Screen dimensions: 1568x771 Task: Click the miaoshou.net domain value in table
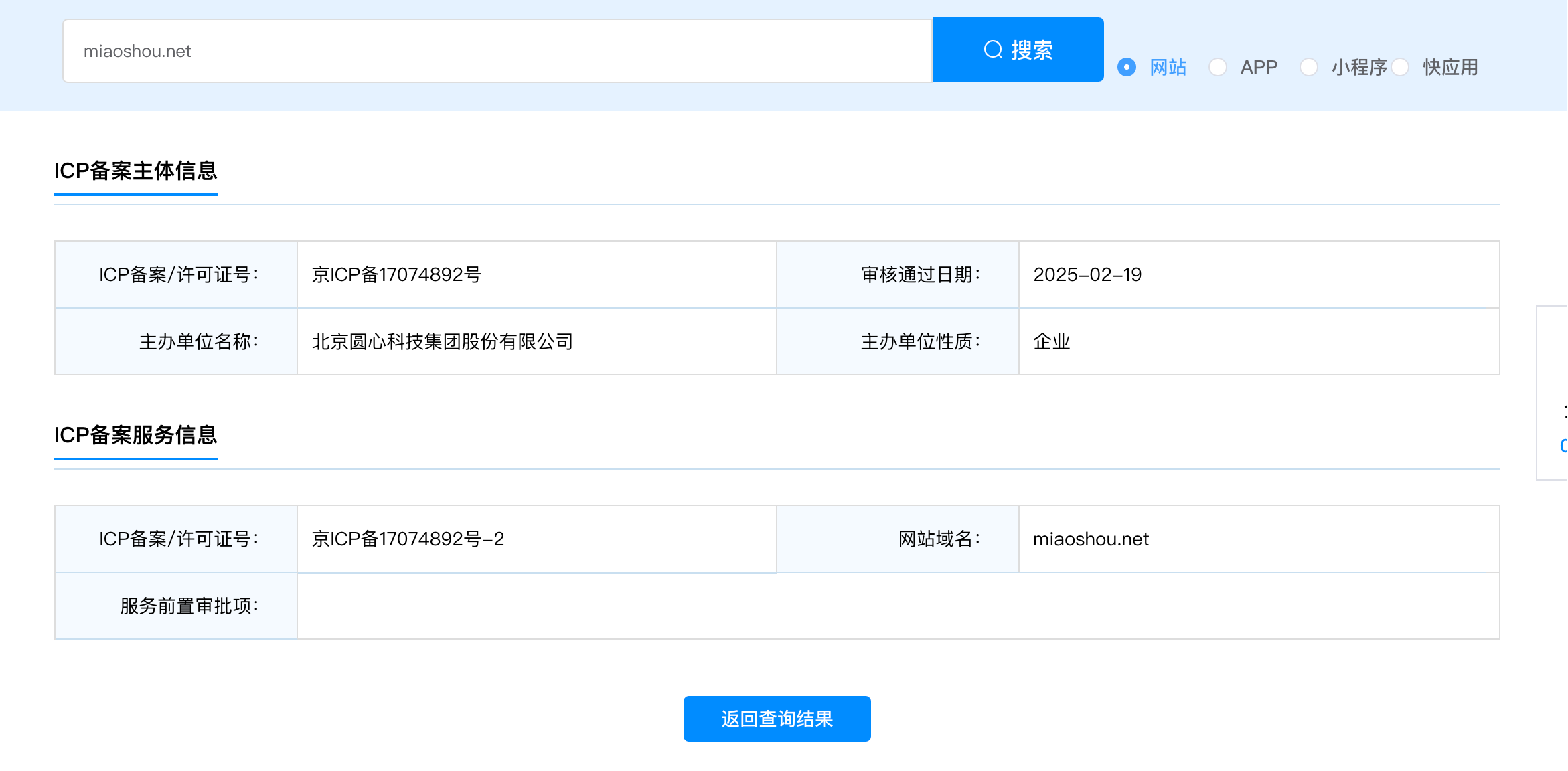tap(1091, 539)
